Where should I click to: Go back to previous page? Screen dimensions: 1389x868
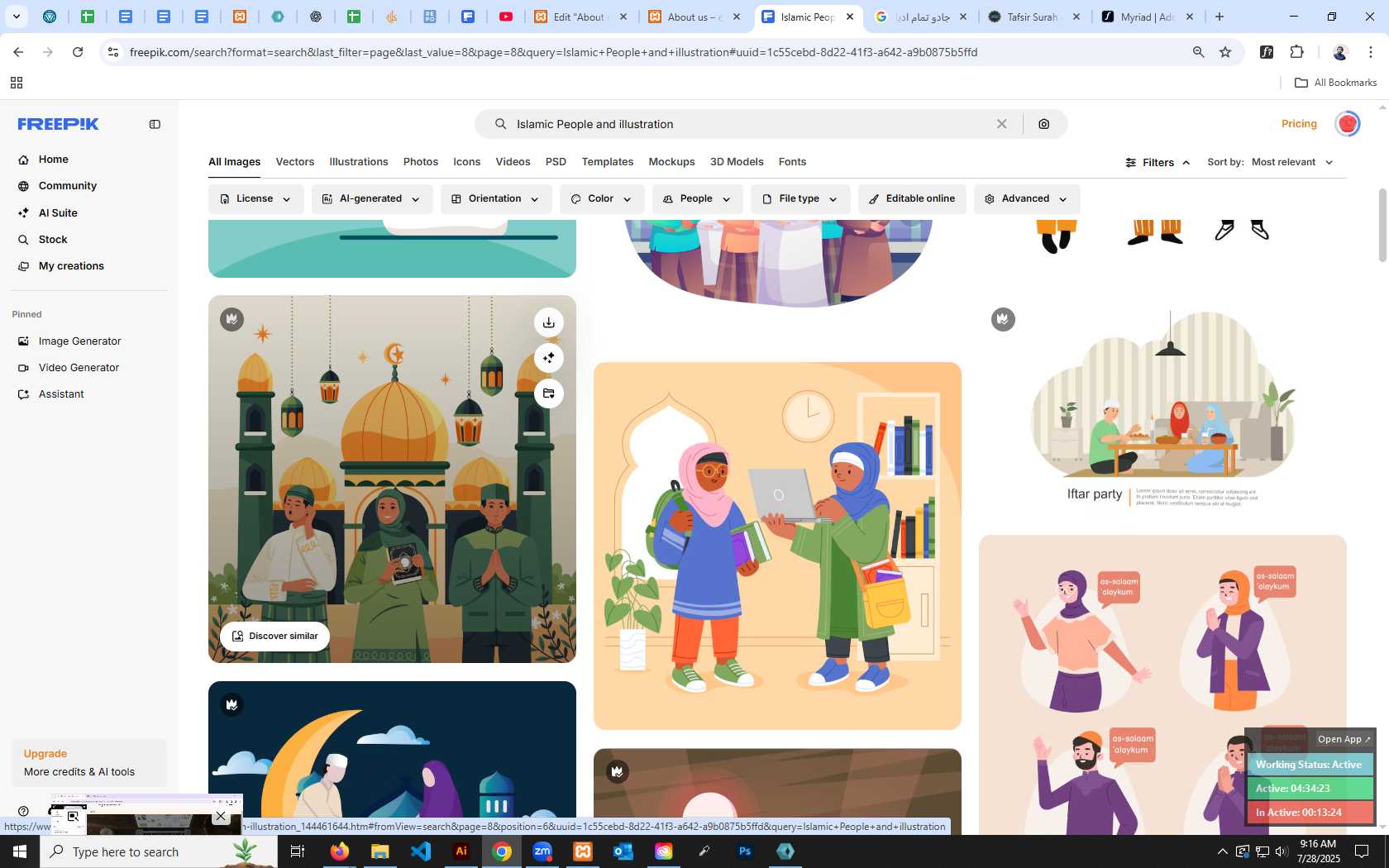tap(18, 52)
